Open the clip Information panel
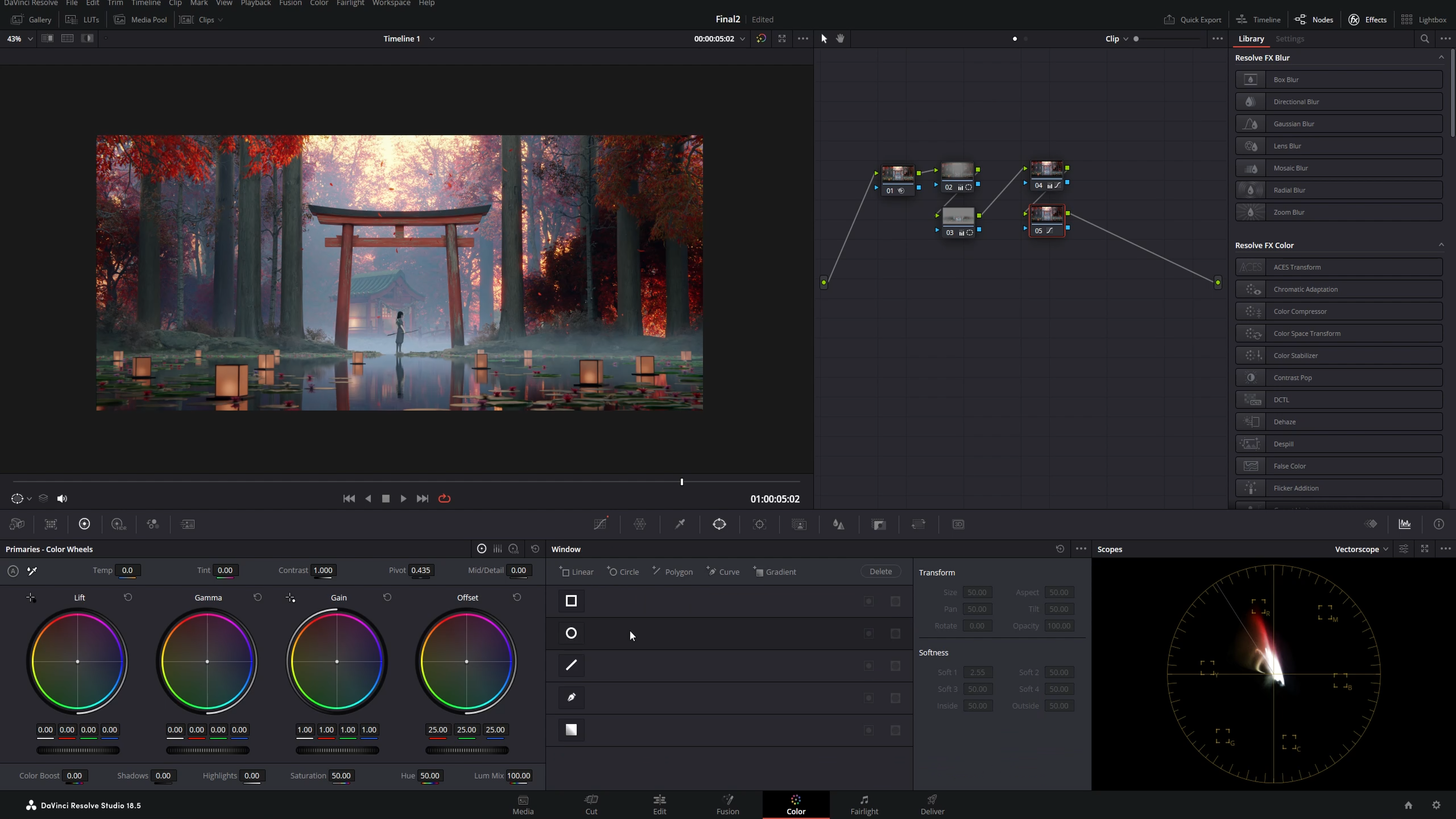Screen dimensions: 1456x819 [x=1439, y=524]
